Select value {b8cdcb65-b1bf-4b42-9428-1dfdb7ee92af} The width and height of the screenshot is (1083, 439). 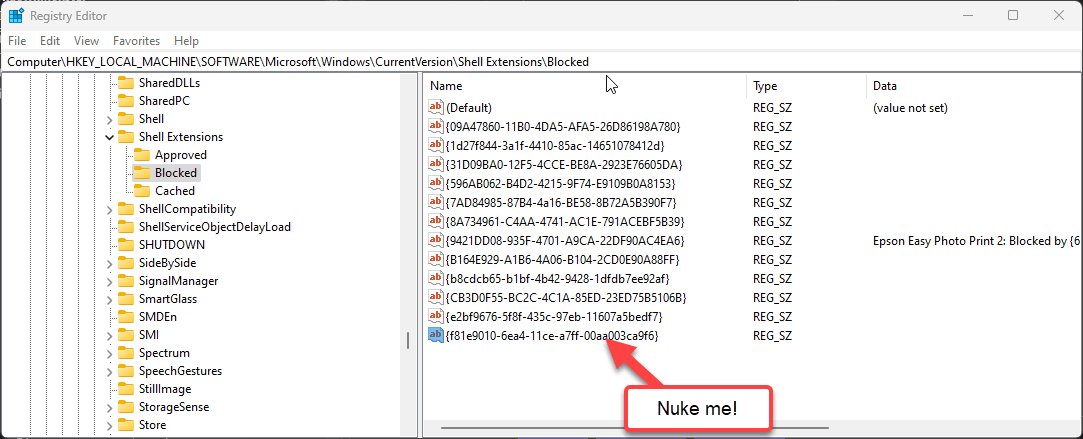[x=557, y=278]
